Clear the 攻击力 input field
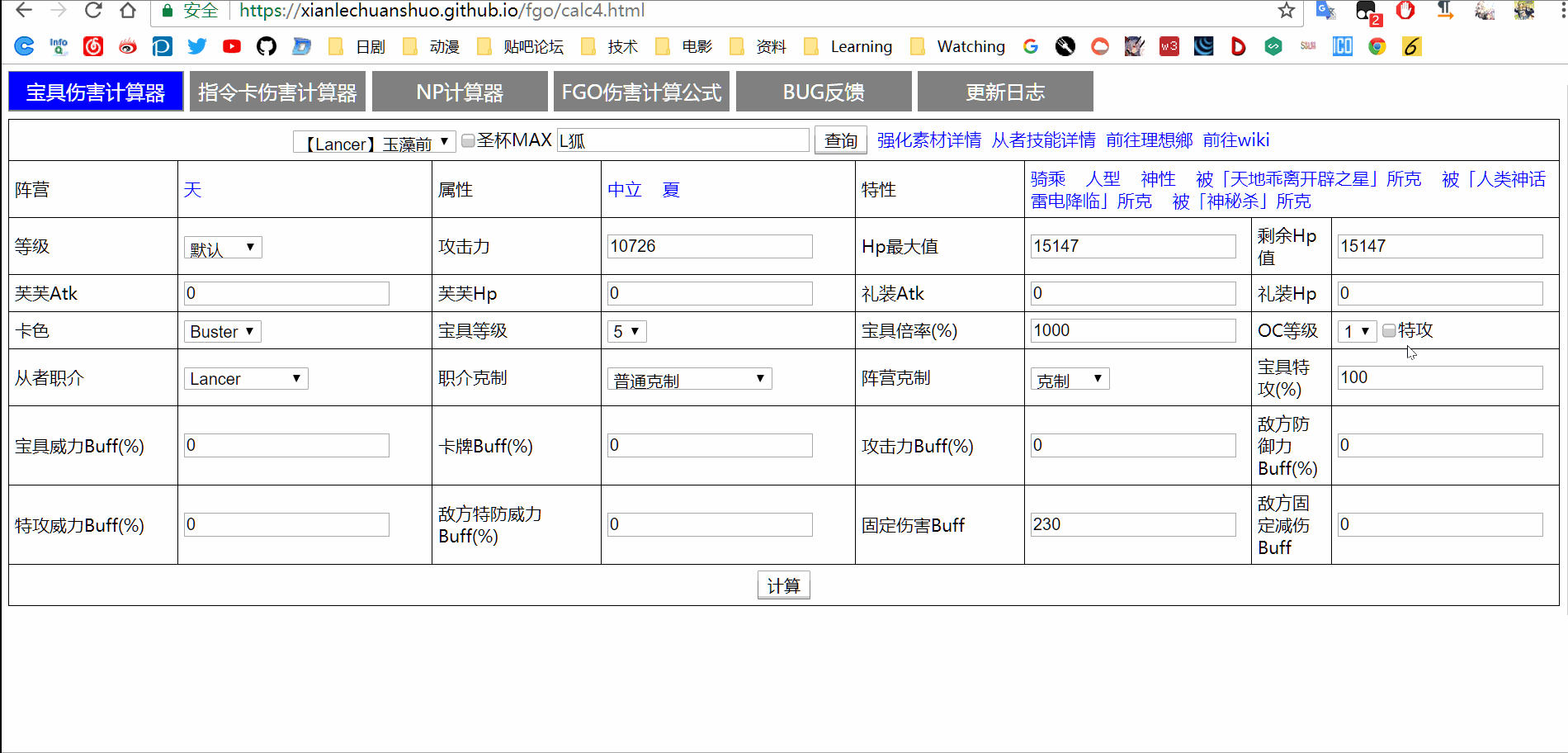Viewport: 1568px width, 753px height. 709,245
